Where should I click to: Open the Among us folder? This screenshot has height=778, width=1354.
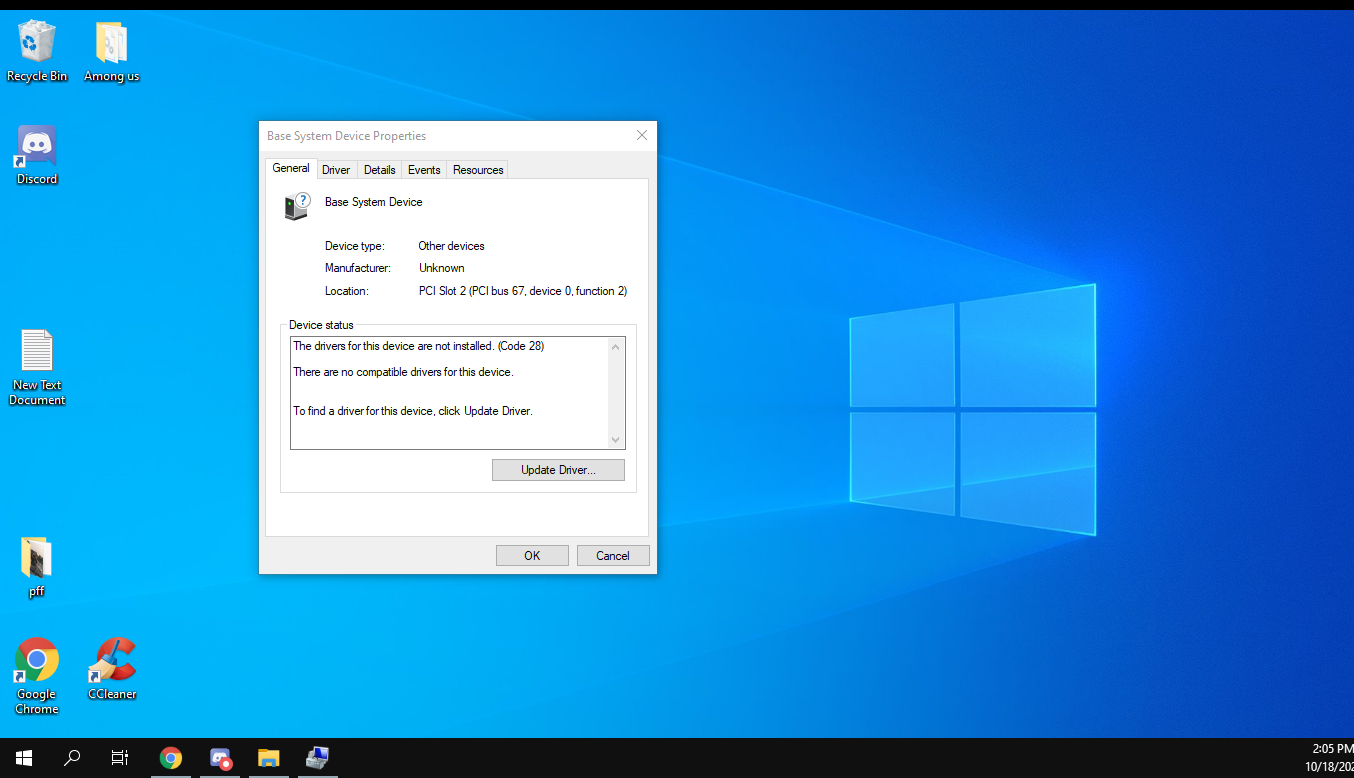click(x=111, y=40)
